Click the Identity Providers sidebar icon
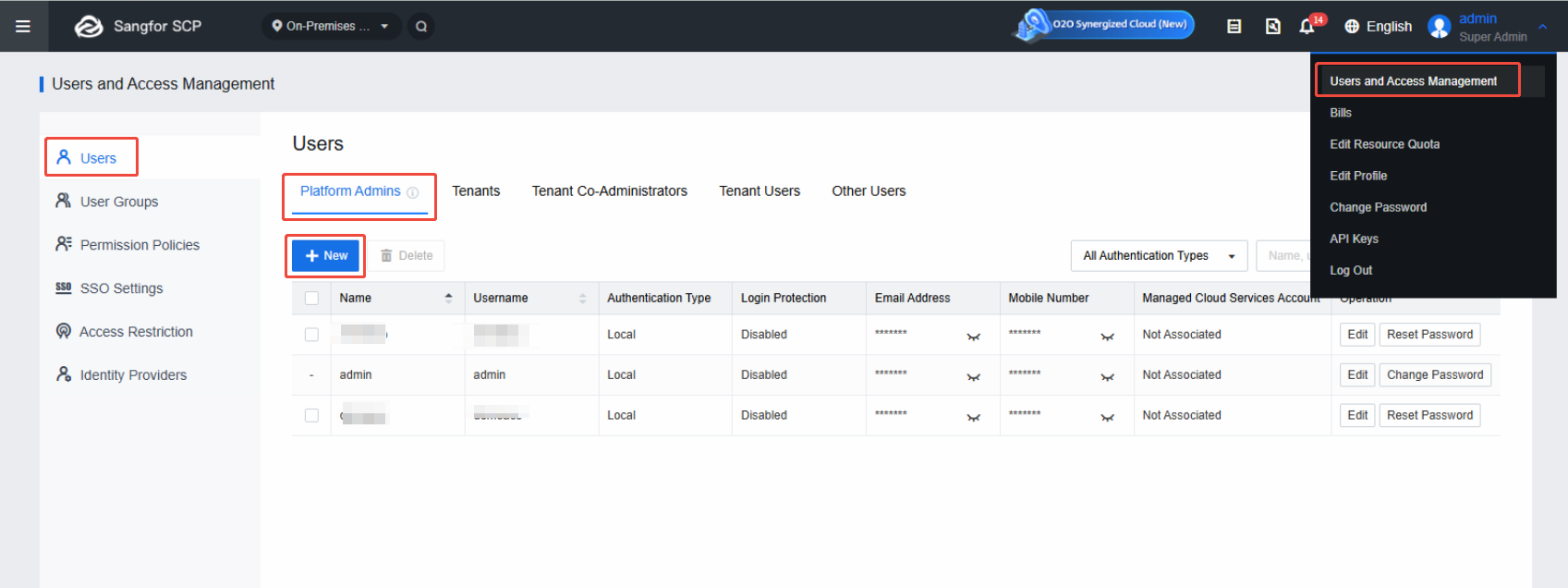This screenshot has height=588, width=1568. click(x=64, y=374)
